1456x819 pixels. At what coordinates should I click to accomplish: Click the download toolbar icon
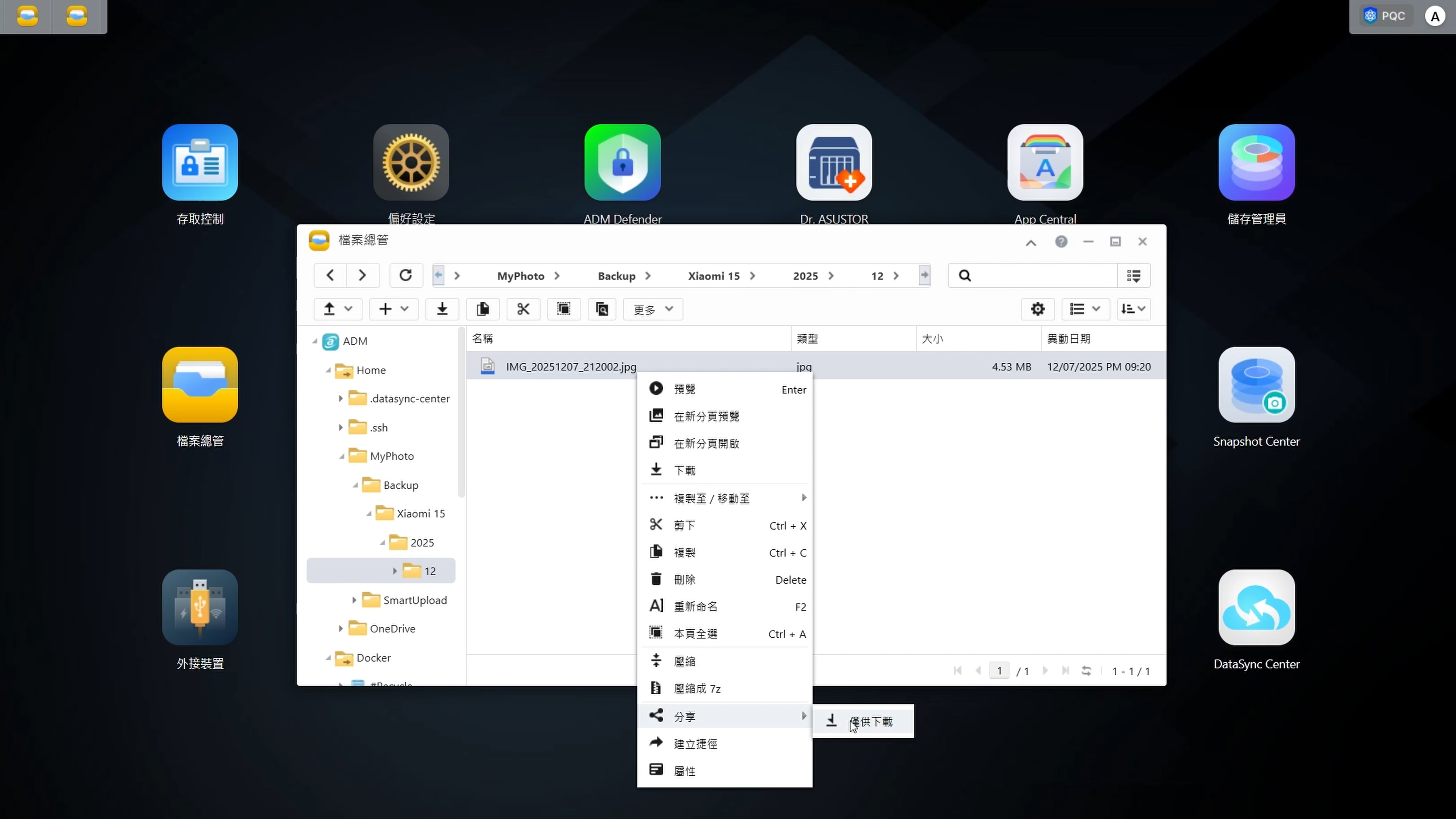coord(442,309)
